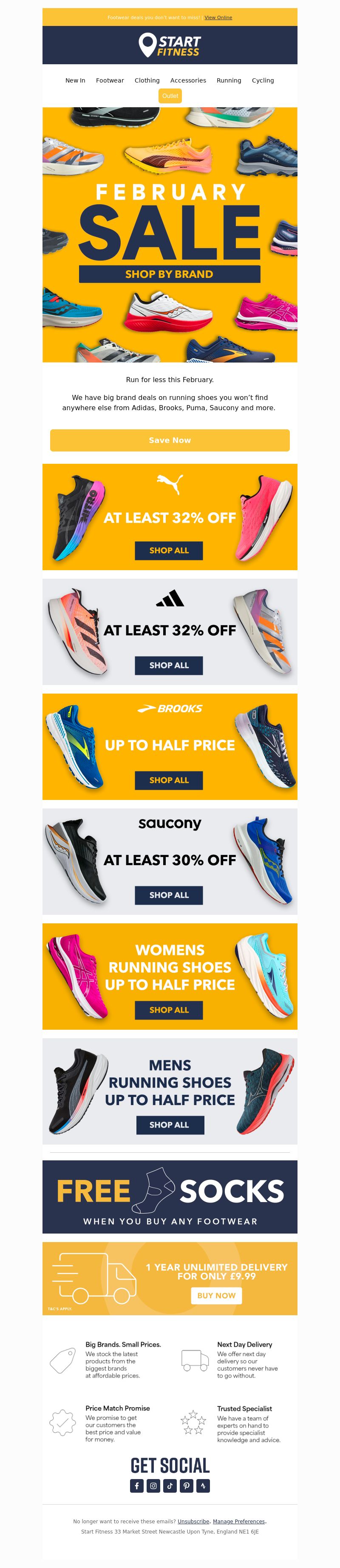This screenshot has height=1568, width=340.
Task: Click the Unsubscribe link
Action: point(193,1521)
